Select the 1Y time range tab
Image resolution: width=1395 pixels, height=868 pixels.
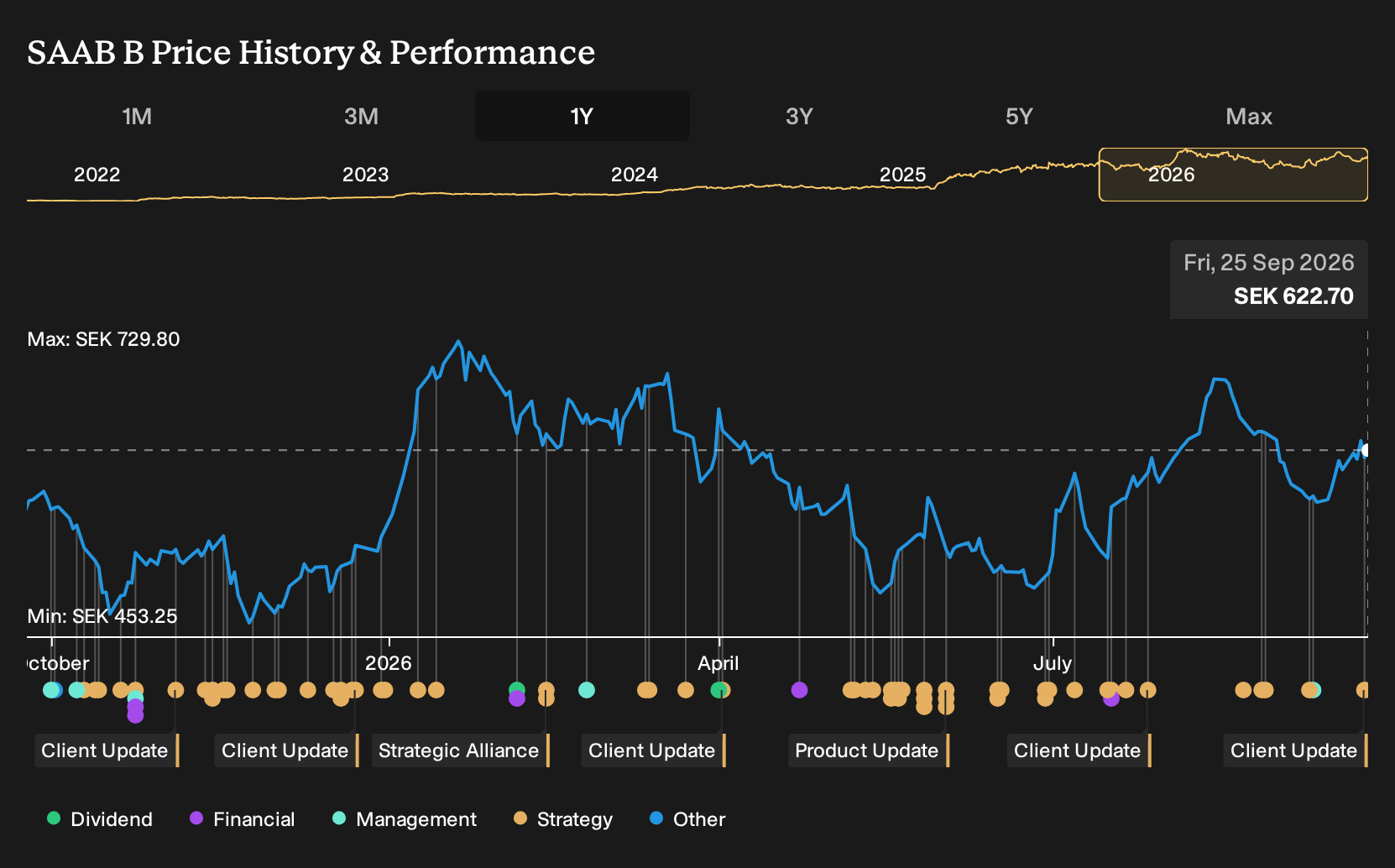[583, 116]
